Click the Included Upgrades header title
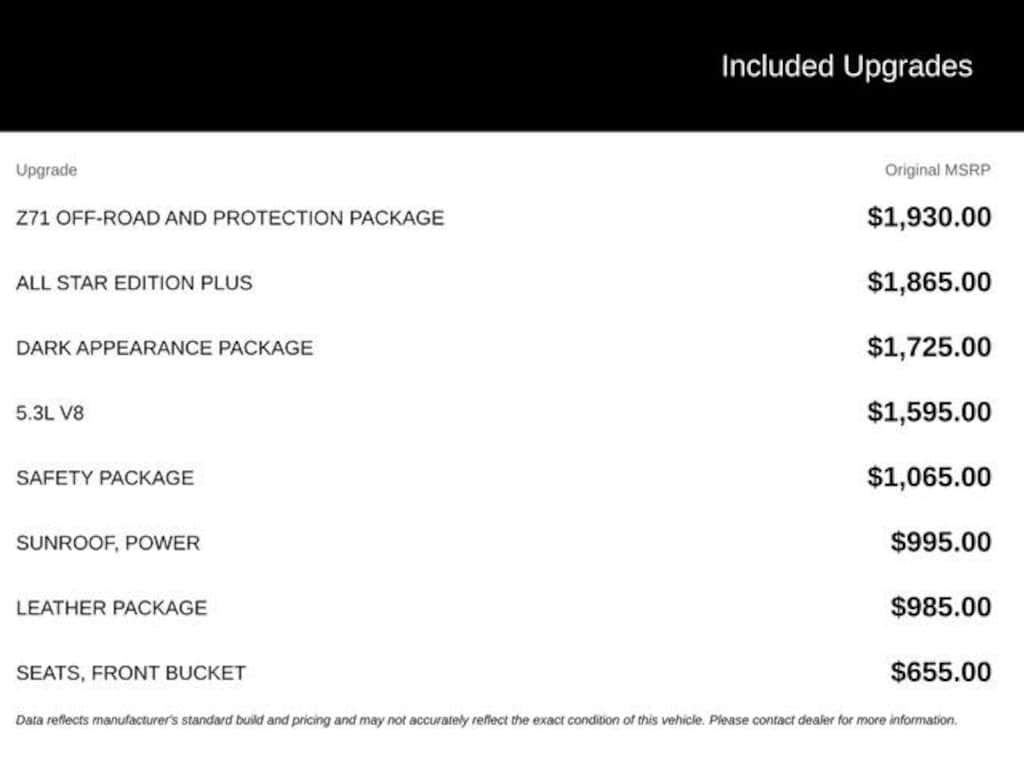 coord(846,67)
